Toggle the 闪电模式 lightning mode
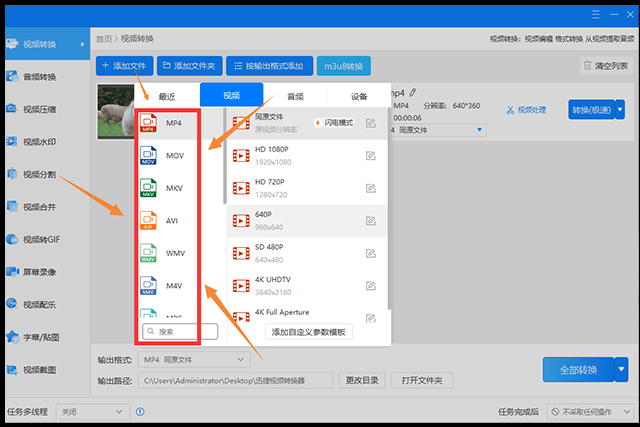640x427 pixels. coord(334,123)
